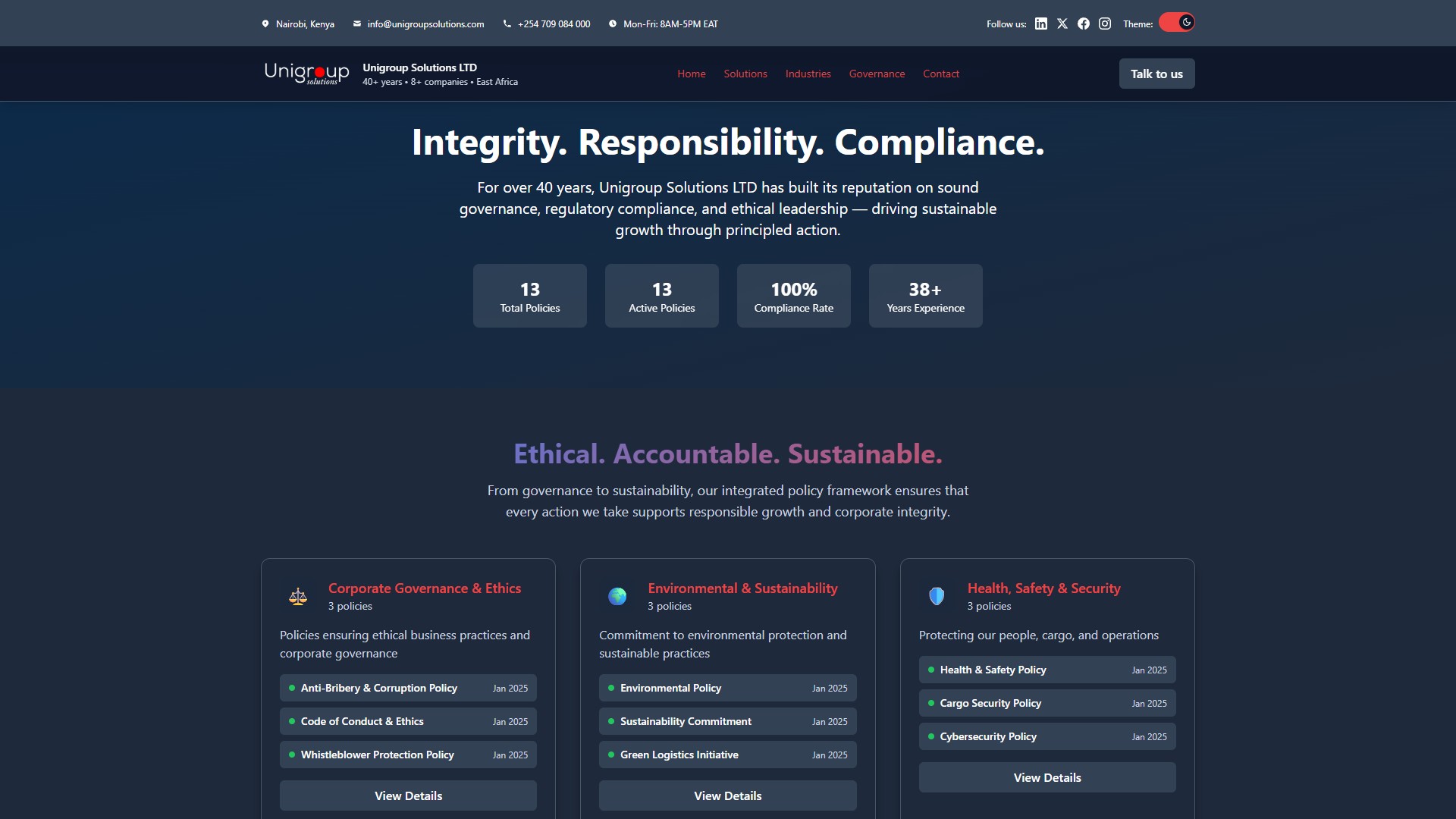Image resolution: width=1456 pixels, height=819 pixels.
Task: Click the status dot beside Environmental Policy
Action: coord(610,688)
